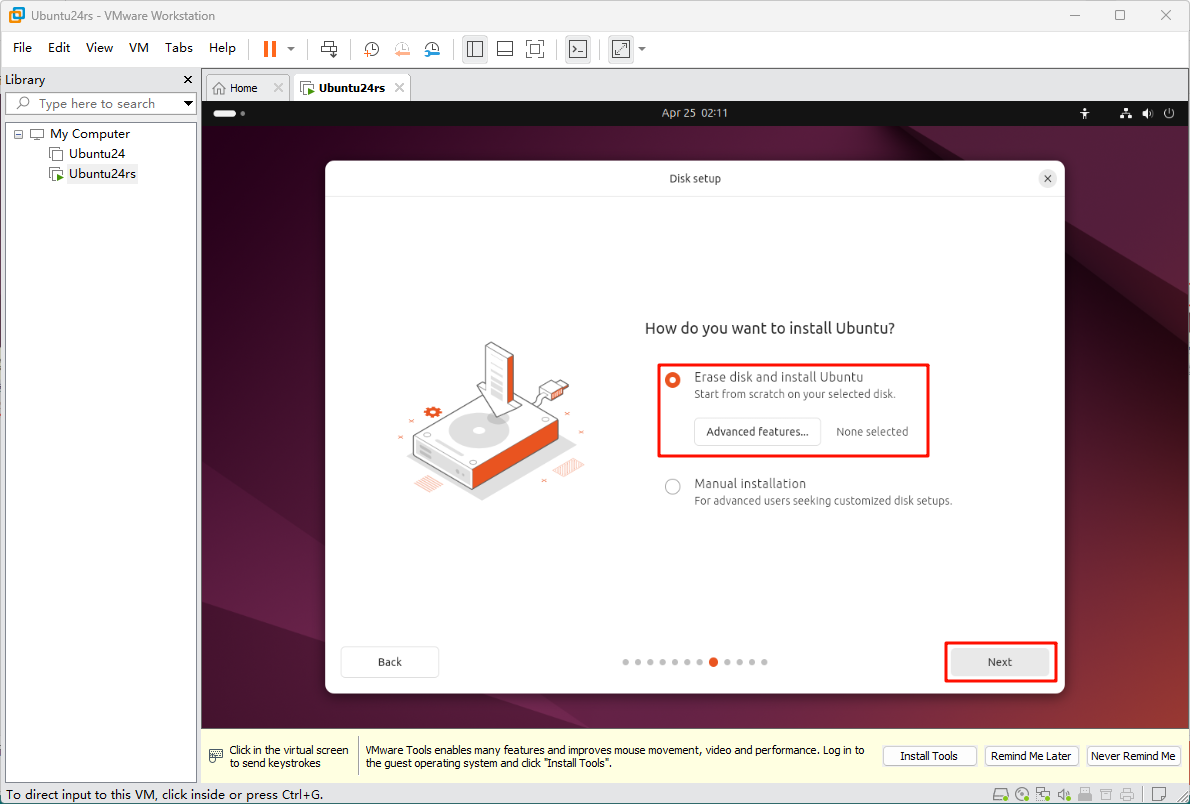Select Erase disk and install Ubuntu

click(x=672, y=380)
